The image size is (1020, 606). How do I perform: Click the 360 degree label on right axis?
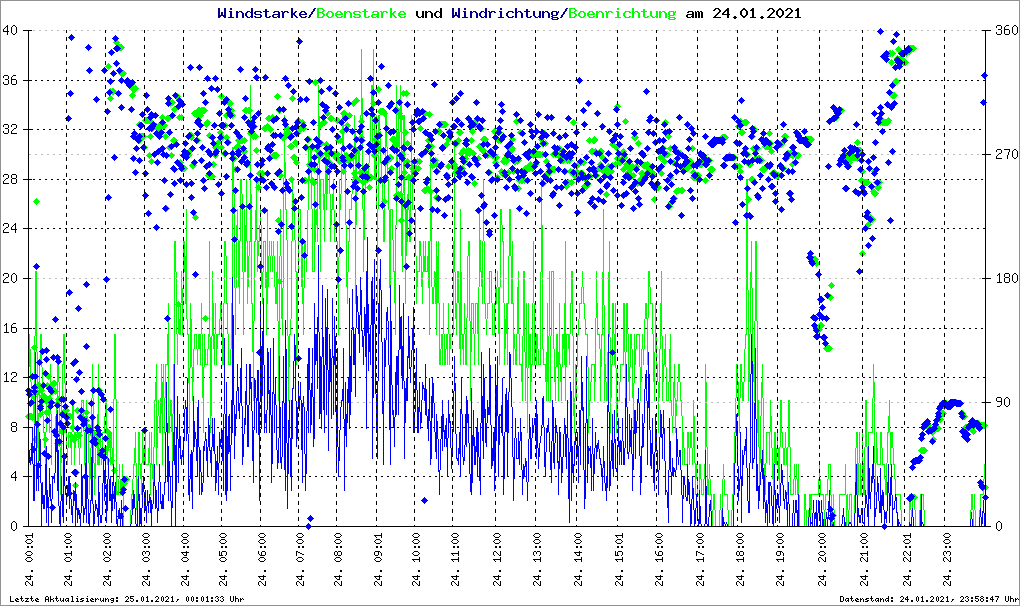coord(1004,31)
